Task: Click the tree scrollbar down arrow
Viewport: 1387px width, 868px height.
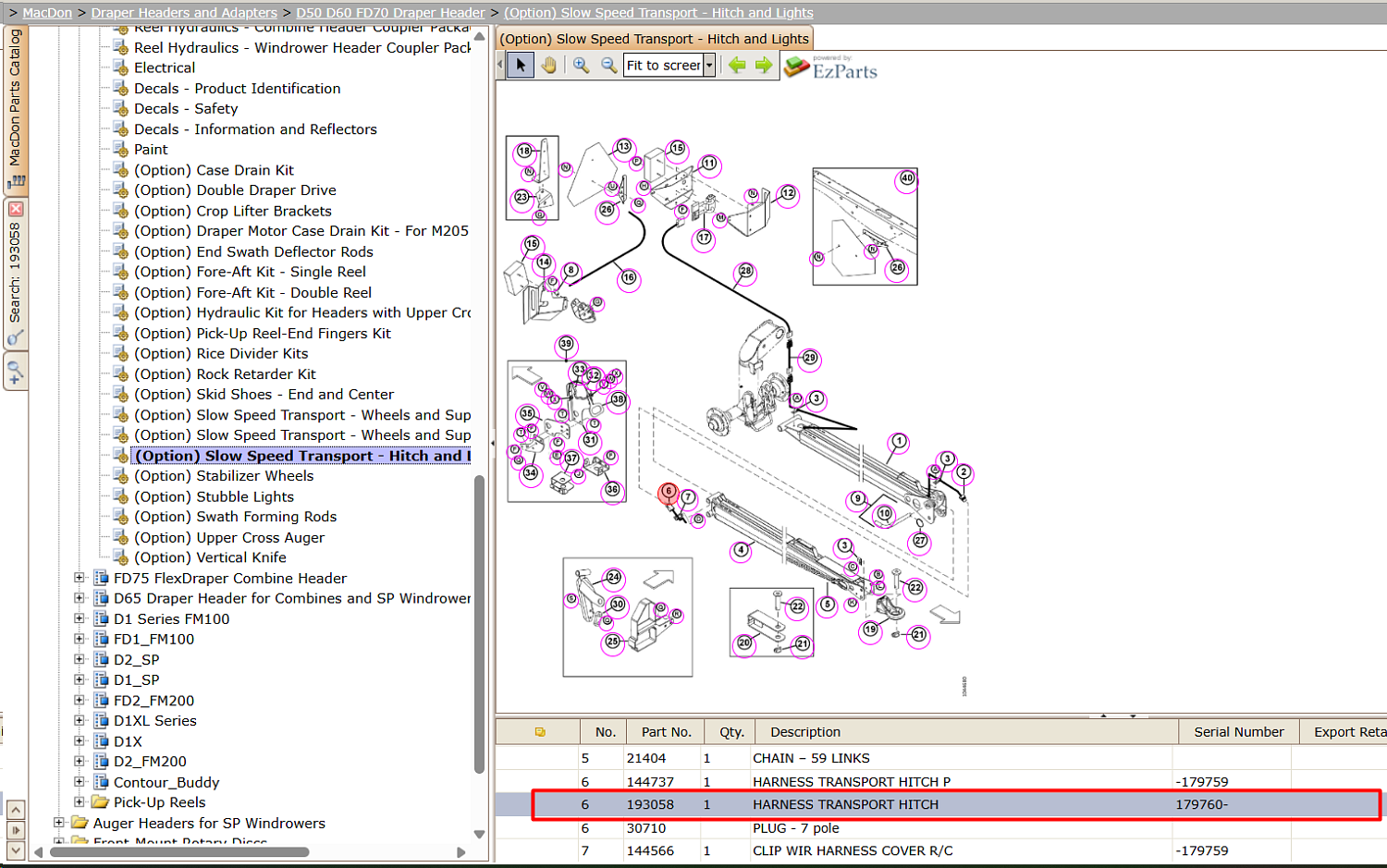Action: 479,834
